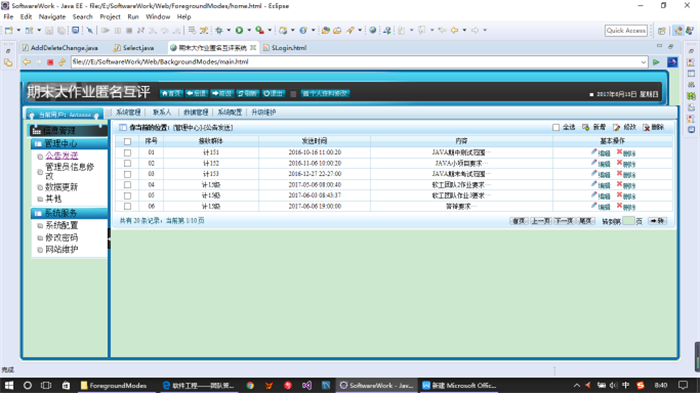Image resolution: width=700 pixels, height=393 pixels.
Task: Click the Run green play toolbar icon
Action: (x=239, y=30)
